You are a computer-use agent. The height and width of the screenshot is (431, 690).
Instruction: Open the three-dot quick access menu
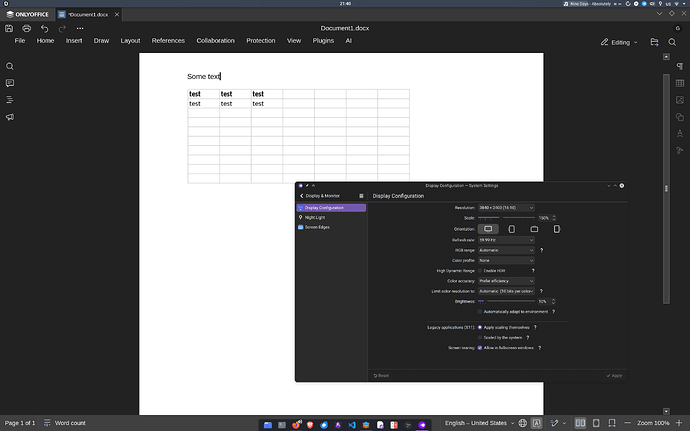point(80,28)
